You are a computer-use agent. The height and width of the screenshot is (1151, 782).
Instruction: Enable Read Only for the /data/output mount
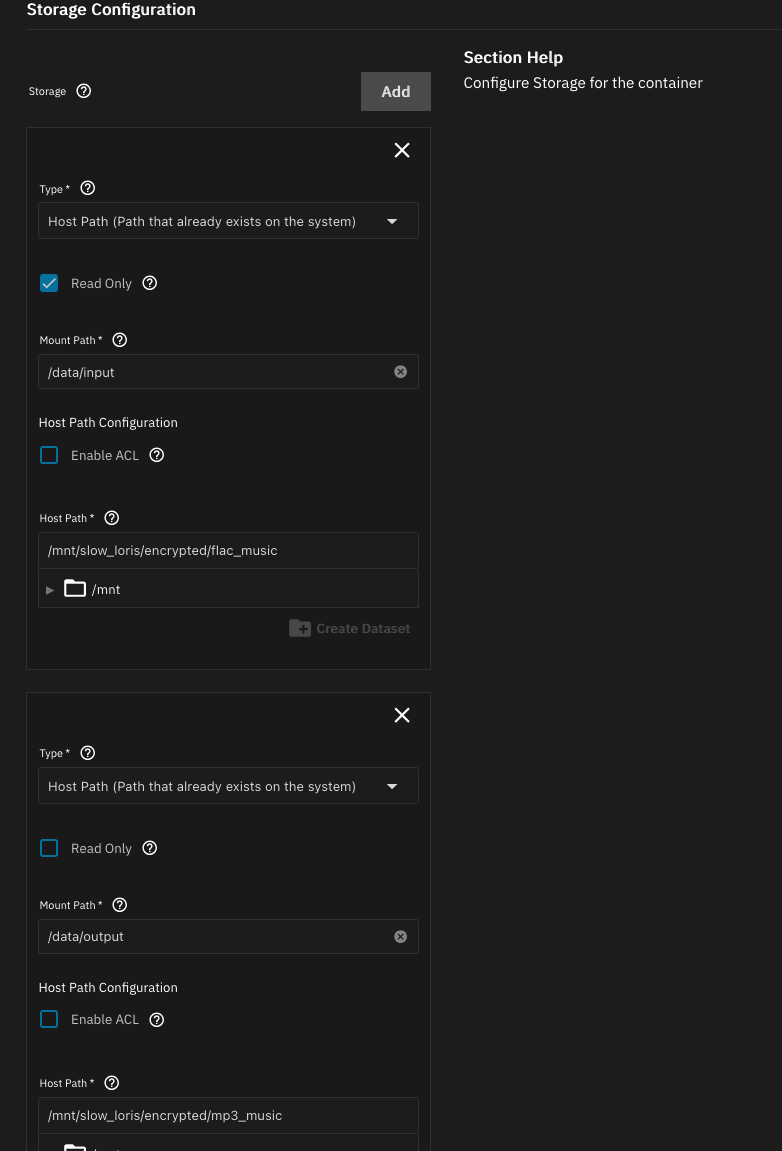pyautogui.click(x=49, y=848)
